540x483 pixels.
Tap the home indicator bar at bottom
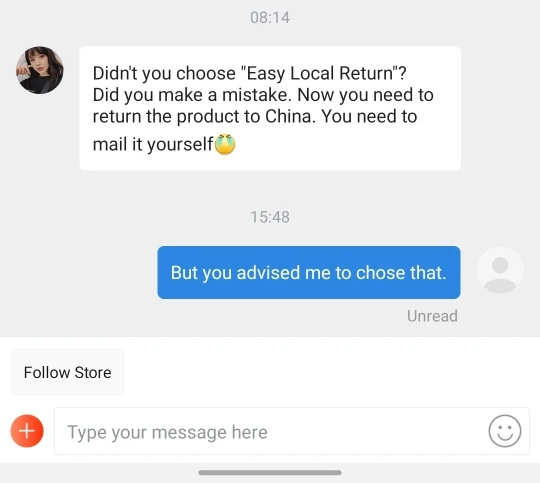[x=270, y=472]
